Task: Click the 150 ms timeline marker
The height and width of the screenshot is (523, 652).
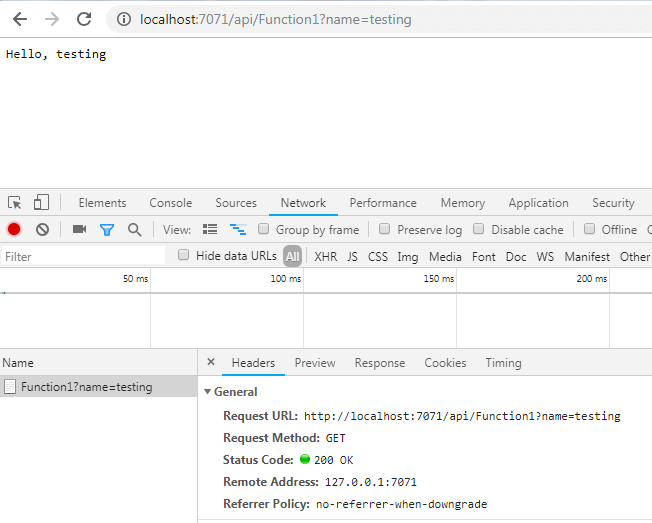Action: (x=439, y=279)
